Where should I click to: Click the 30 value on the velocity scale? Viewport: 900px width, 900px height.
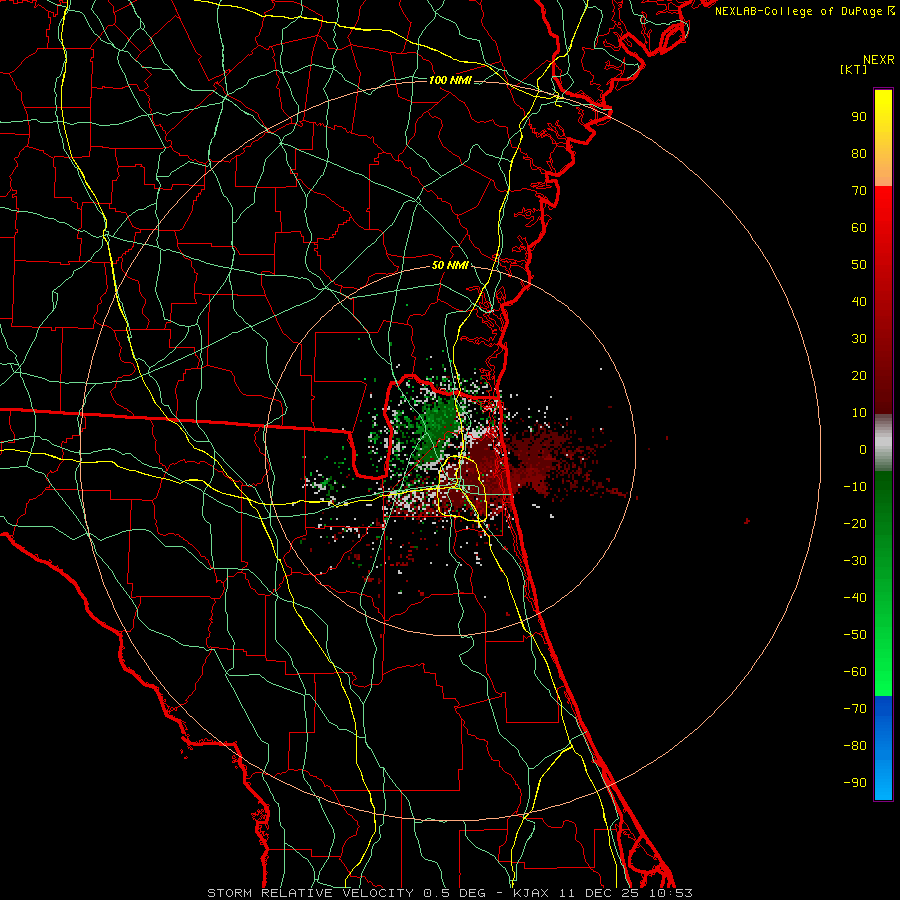coord(859,339)
